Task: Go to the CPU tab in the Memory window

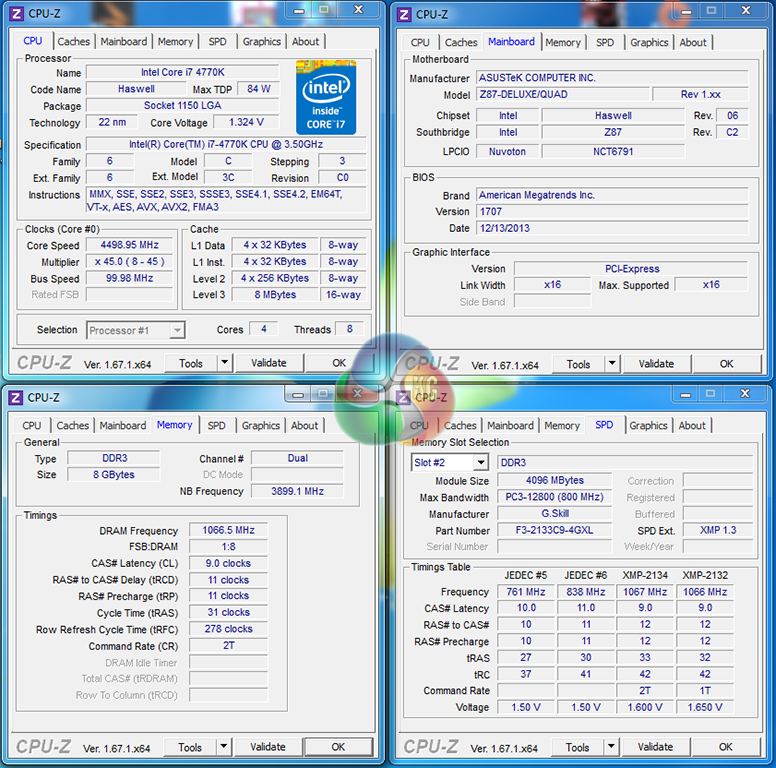Action: coord(32,426)
